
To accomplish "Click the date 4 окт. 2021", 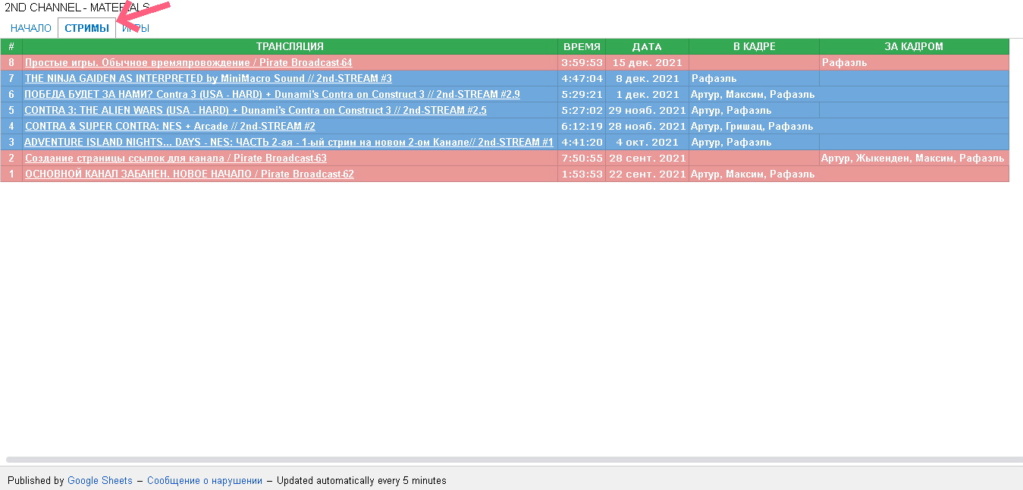I will (x=647, y=142).
